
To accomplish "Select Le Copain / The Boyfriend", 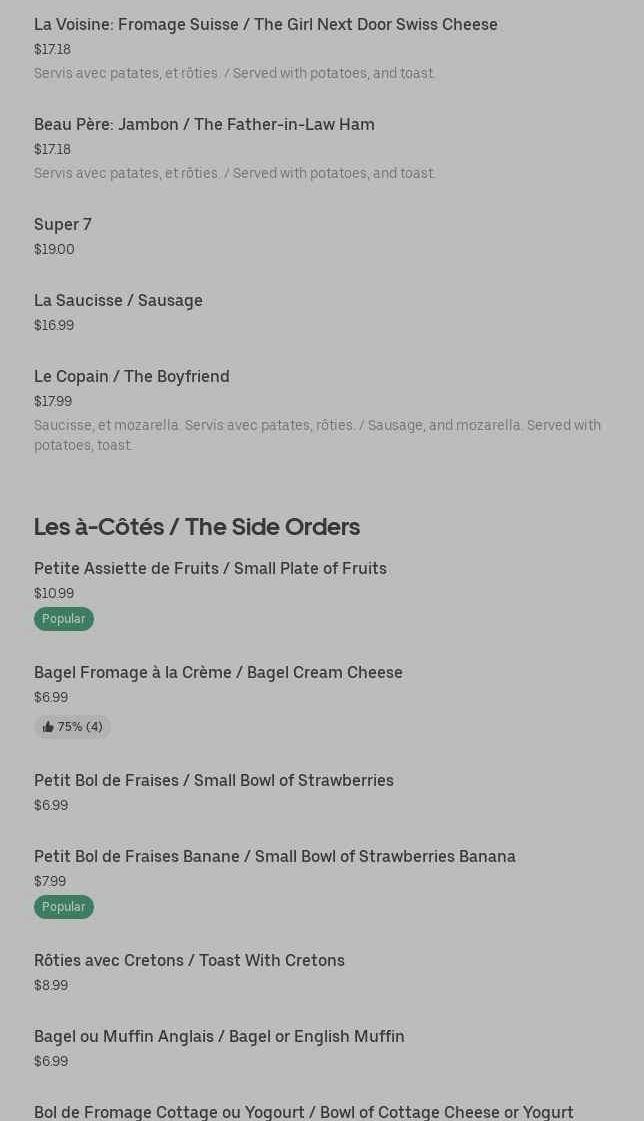I will coord(132,376).
